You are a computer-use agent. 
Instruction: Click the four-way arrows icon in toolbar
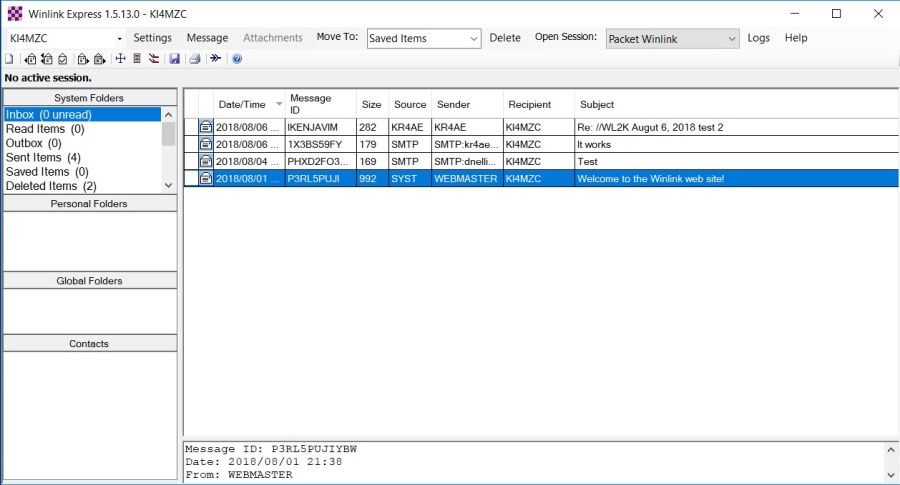pyautogui.click(x=120, y=59)
